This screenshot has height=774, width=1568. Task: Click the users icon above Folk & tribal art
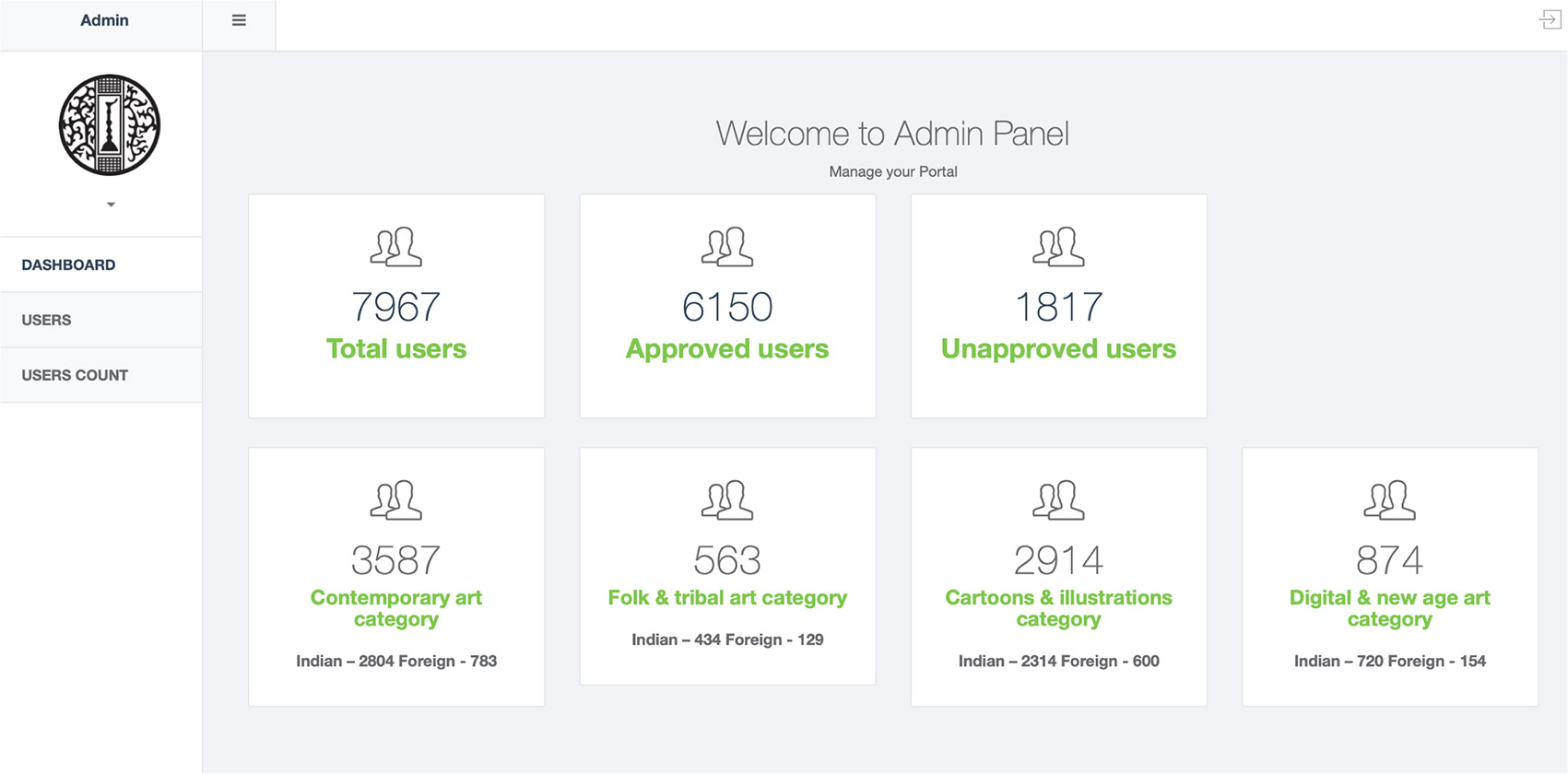727,500
